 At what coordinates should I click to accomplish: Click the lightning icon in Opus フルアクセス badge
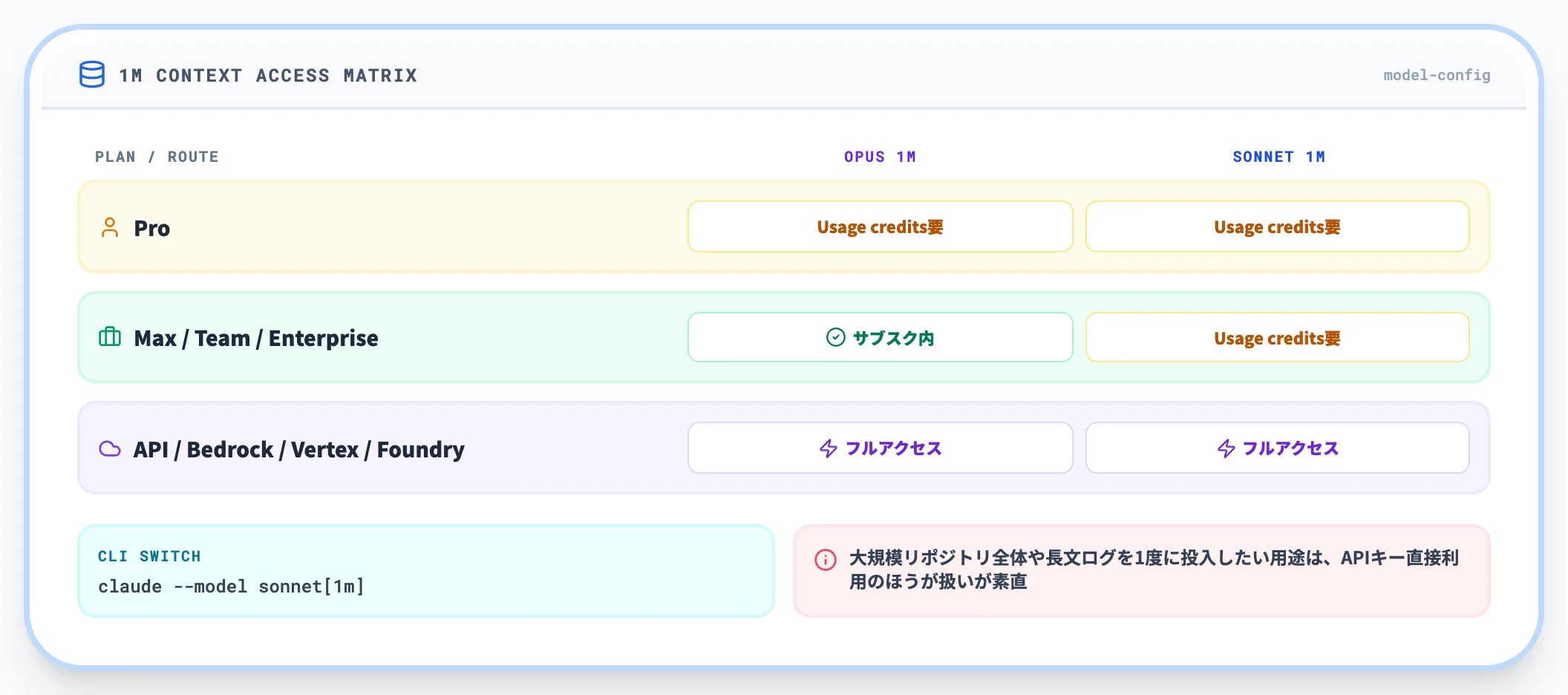point(829,448)
